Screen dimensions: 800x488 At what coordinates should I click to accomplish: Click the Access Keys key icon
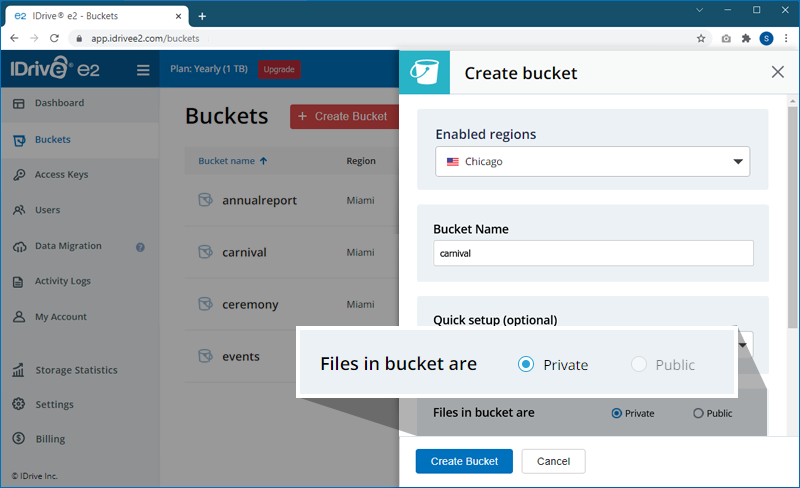[19, 175]
